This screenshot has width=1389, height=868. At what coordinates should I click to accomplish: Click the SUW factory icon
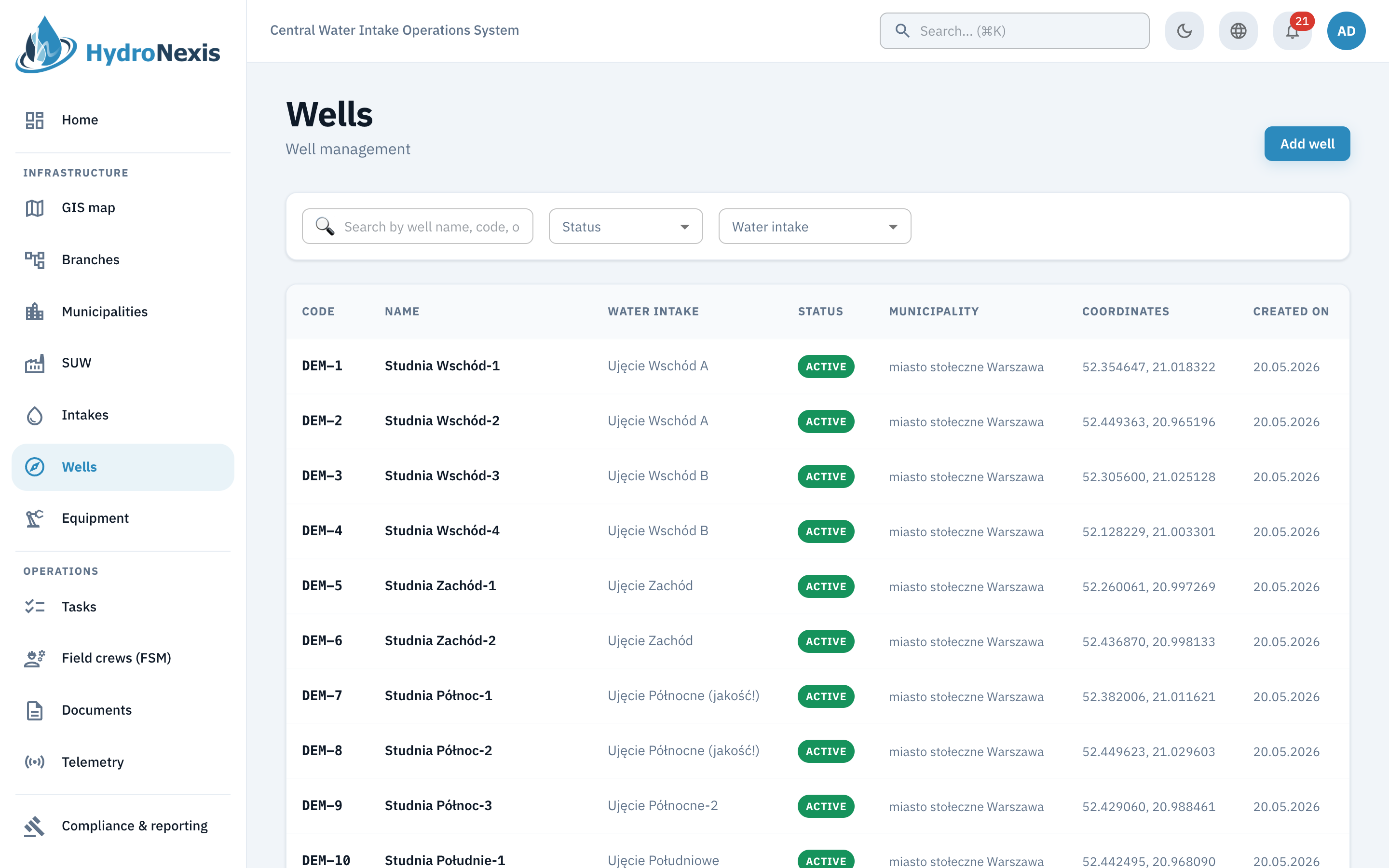34,364
